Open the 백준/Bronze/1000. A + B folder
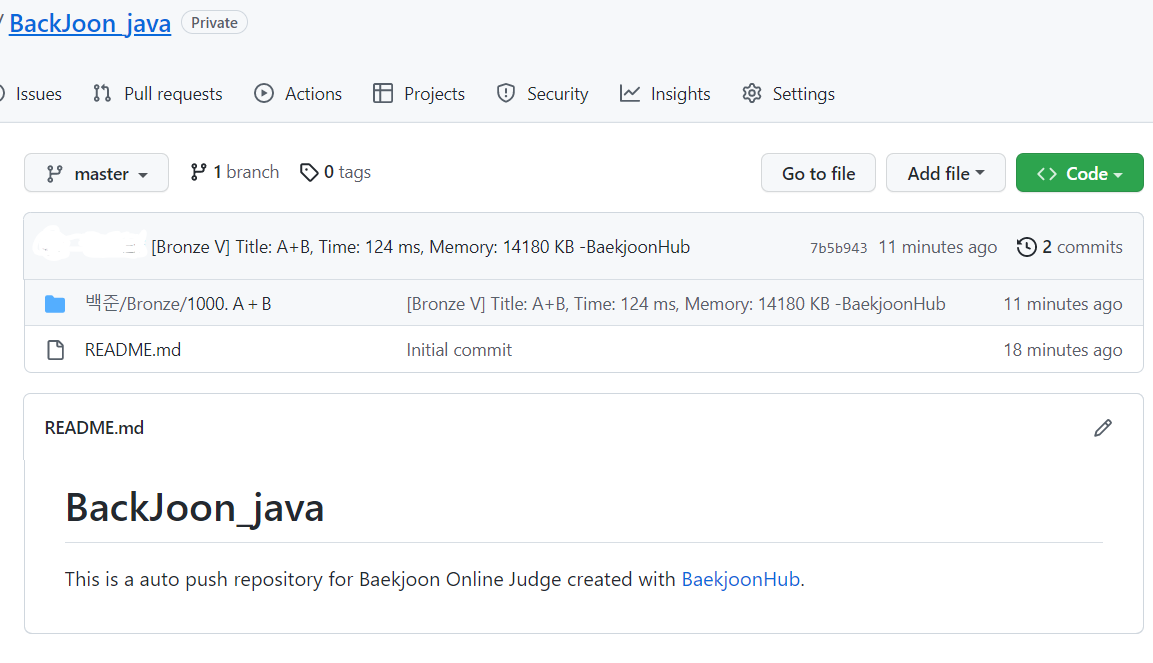Viewport: 1153px width, 663px height. click(x=178, y=304)
